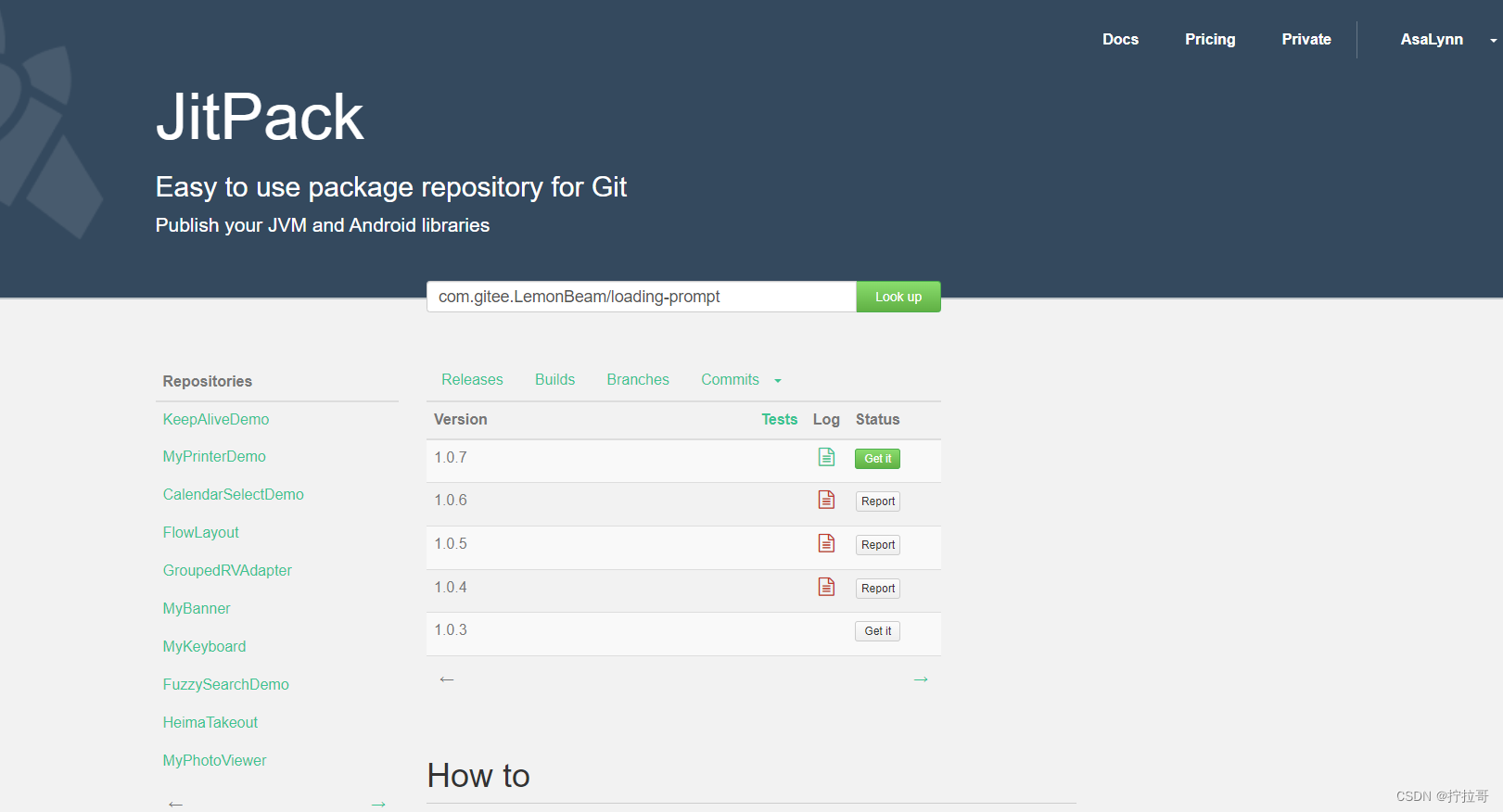The image size is (1503, 812).
Task: Click Report for version 1.0.5
Action: tap(877, 545)
